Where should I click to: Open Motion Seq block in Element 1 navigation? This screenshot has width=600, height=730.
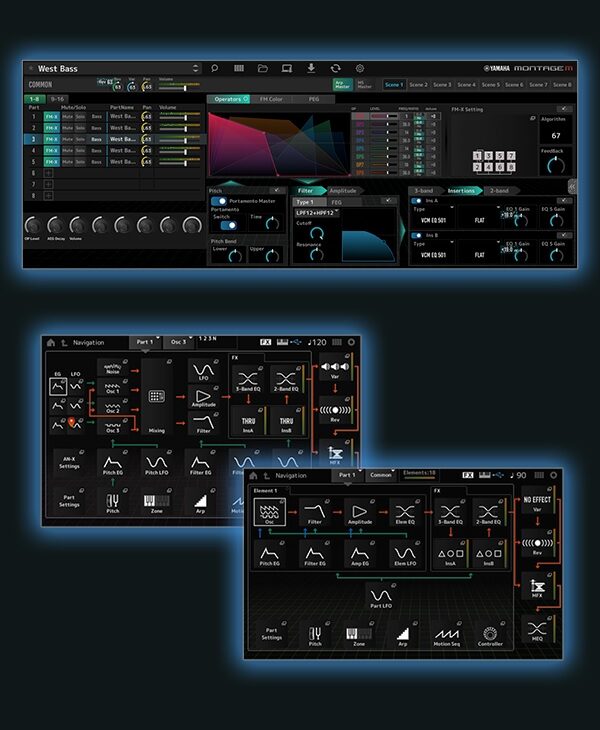pyautogui.click(x=446, y=635)
